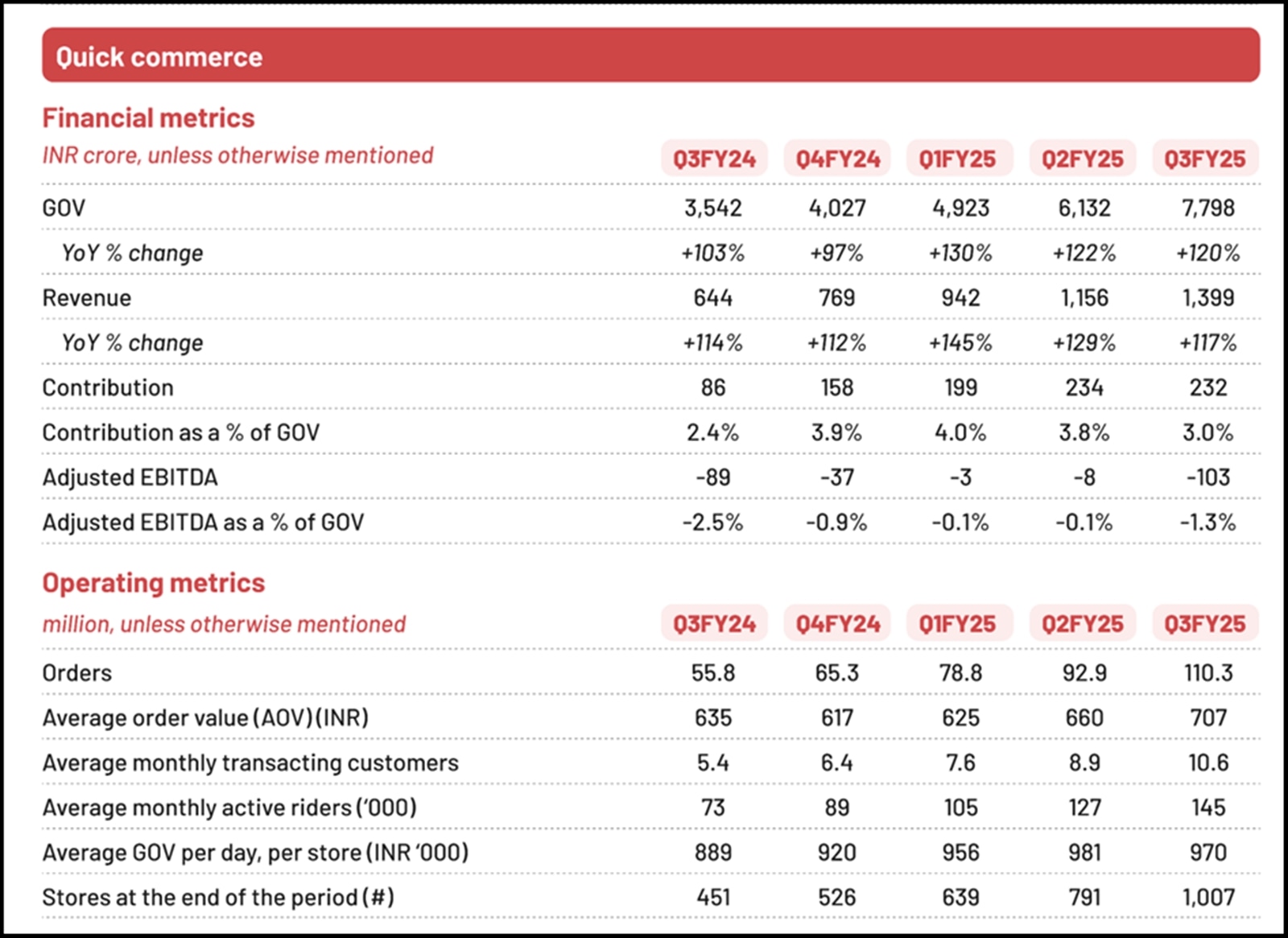Click the Revenue row label
The image size is (1288, 938).
[x=88, y=297]
